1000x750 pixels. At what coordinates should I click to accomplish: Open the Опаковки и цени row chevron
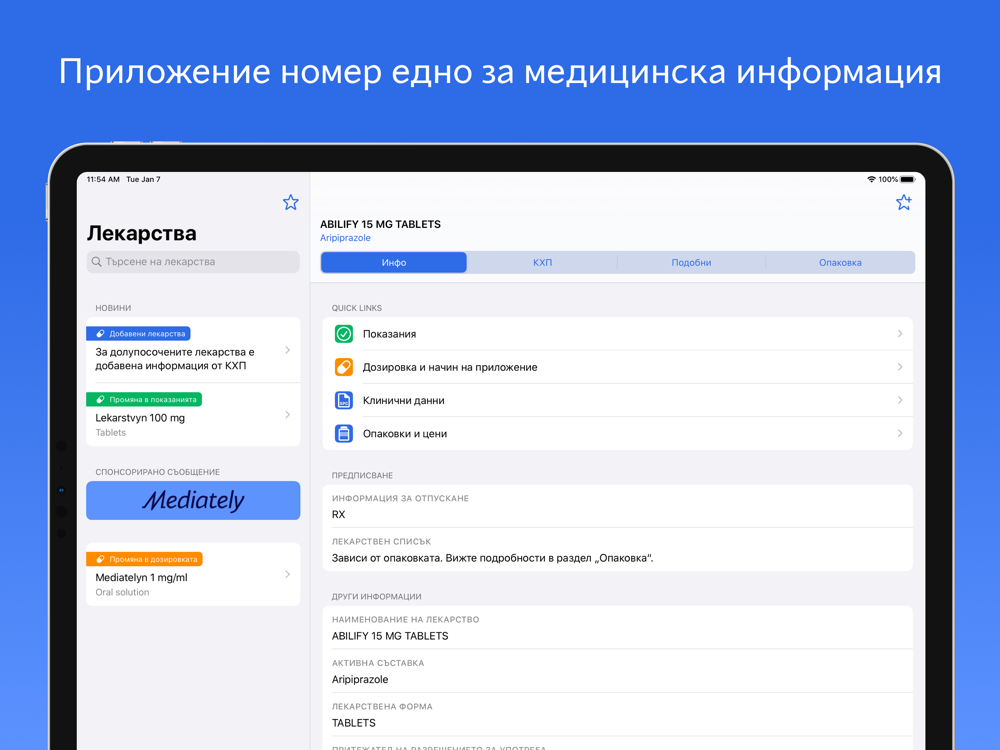(x=900, y=434)
